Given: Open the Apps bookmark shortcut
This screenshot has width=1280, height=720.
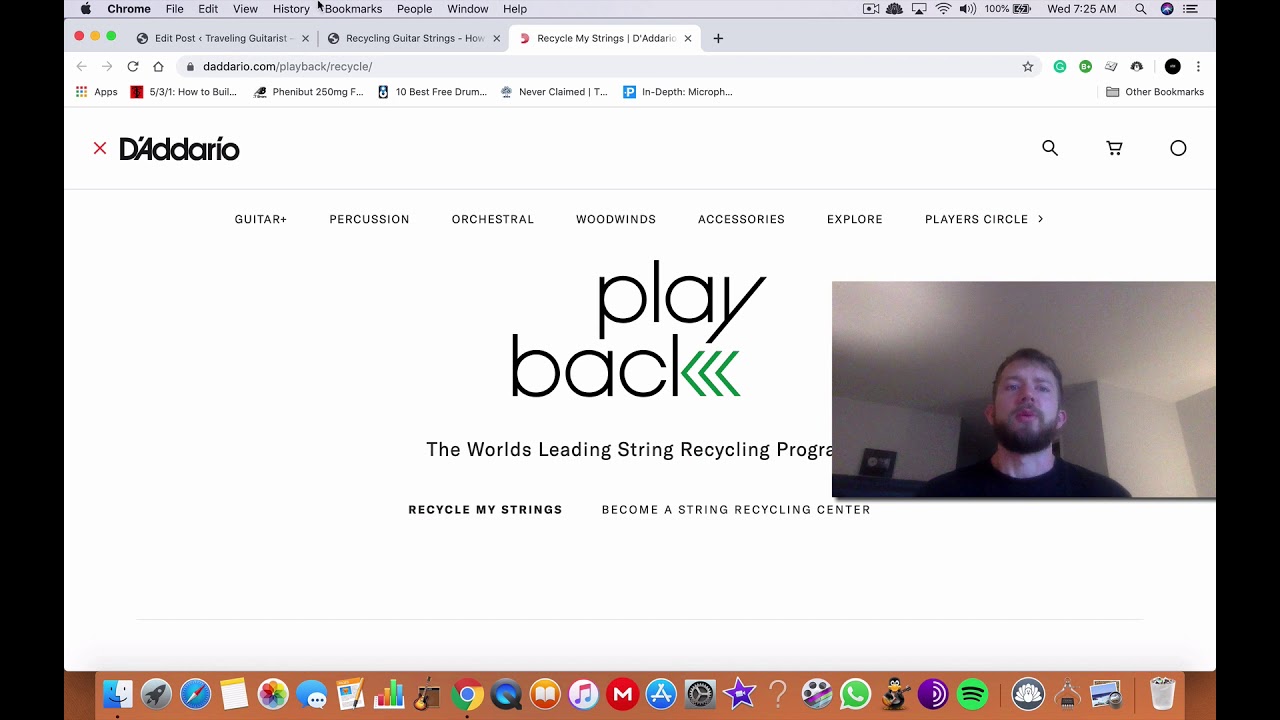Looking at the screenshot, I should [x=97, y=92].
